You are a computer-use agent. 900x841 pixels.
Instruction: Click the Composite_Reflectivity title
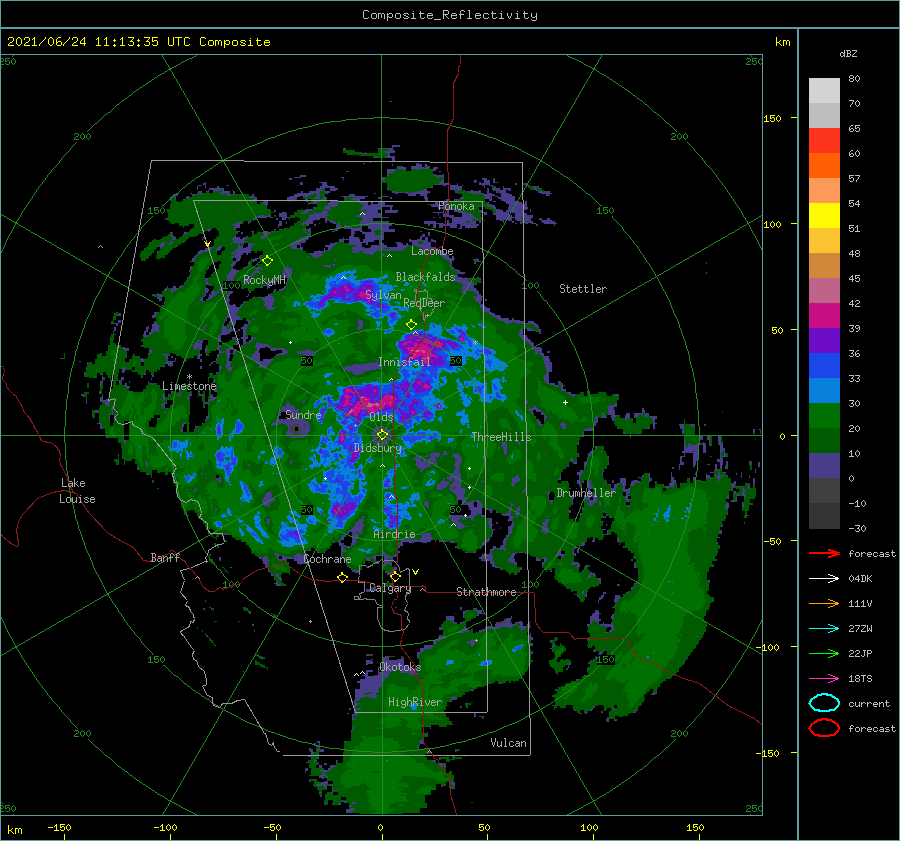(450, 15)
